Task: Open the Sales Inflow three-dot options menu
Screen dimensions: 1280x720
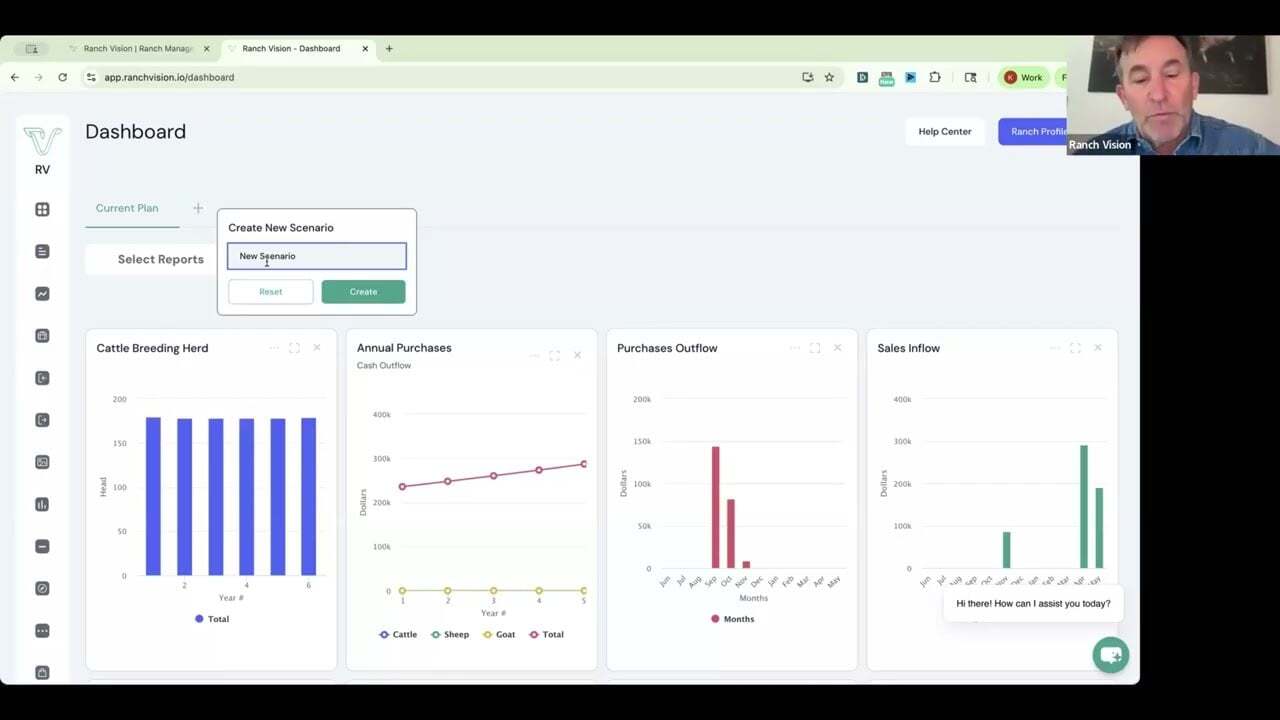Action: (x=1054, y=348)
